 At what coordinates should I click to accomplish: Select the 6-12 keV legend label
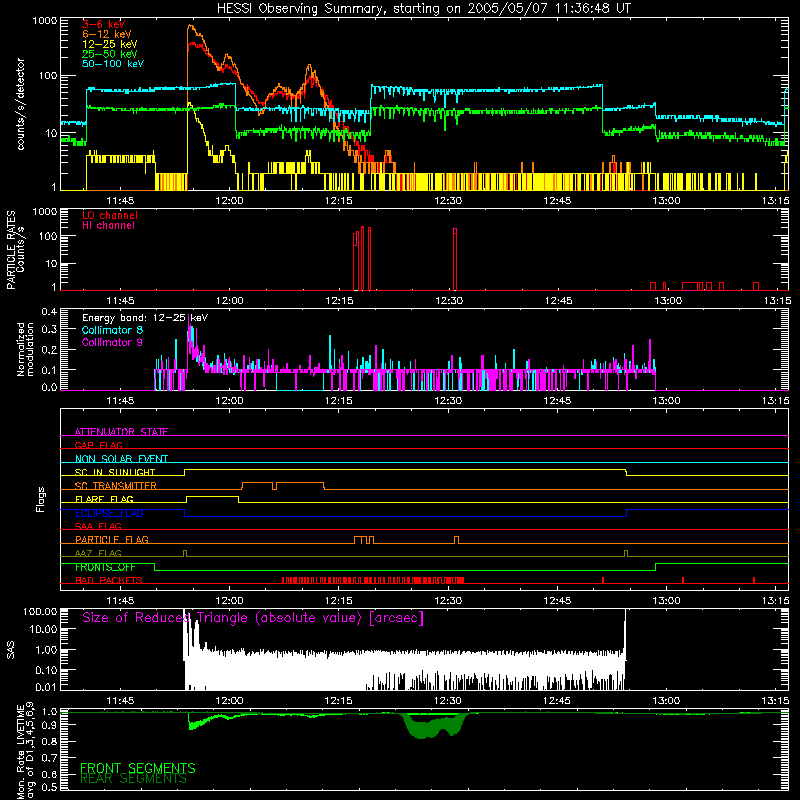point(107,34)
